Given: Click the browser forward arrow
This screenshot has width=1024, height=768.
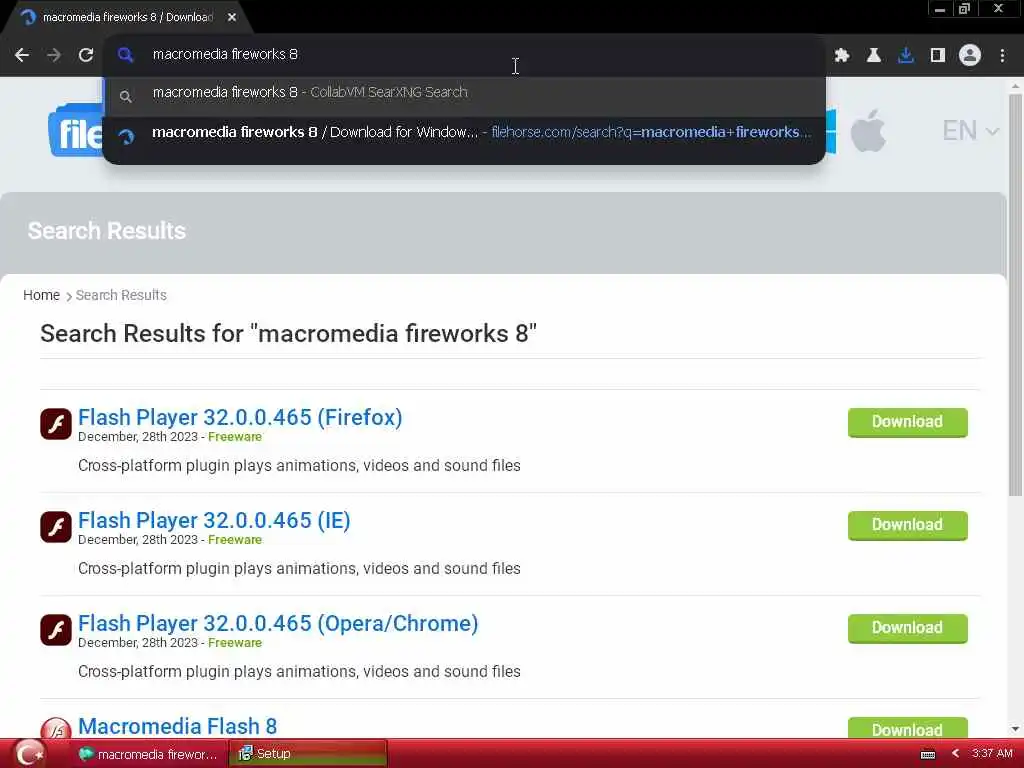Looking at the screenshot, I should (54, 55).
